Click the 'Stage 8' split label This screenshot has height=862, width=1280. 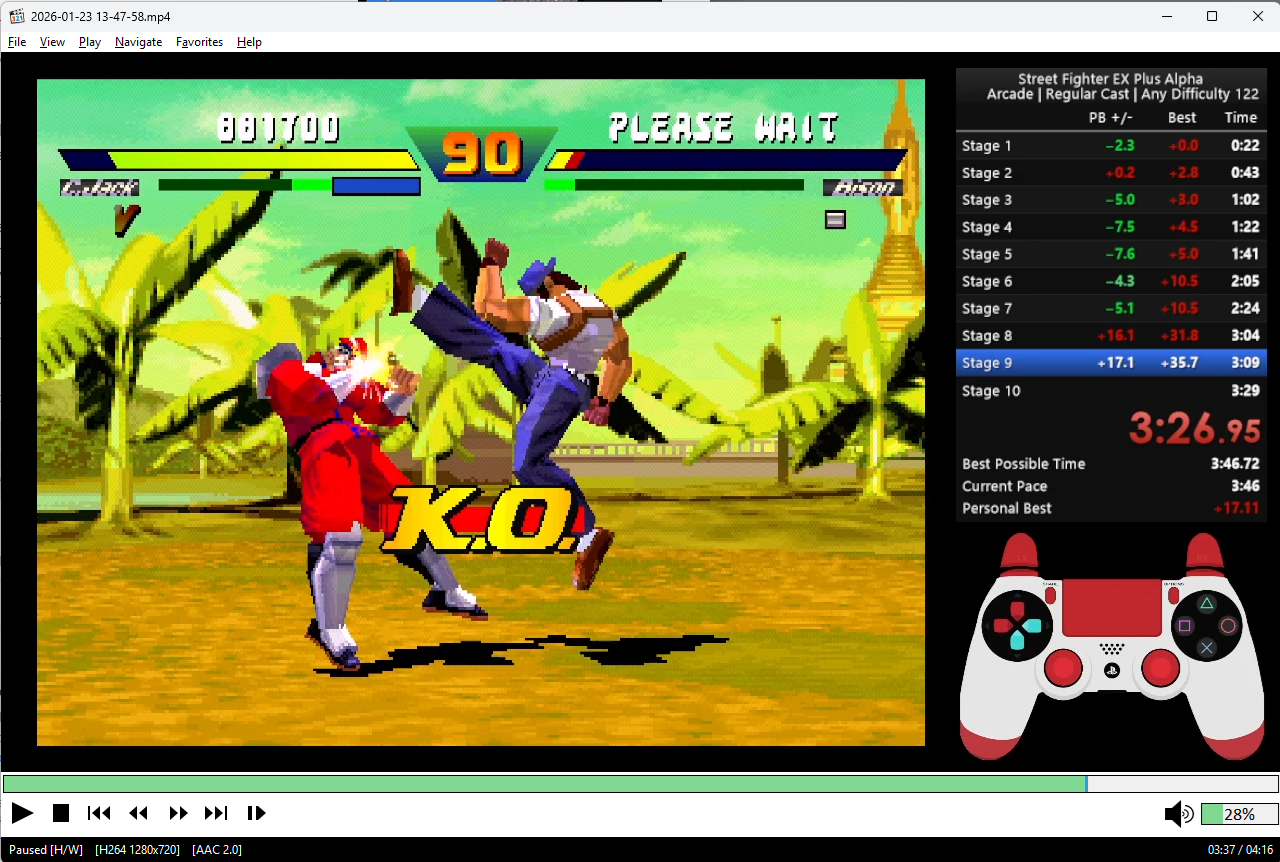click(x=987, y=336)
